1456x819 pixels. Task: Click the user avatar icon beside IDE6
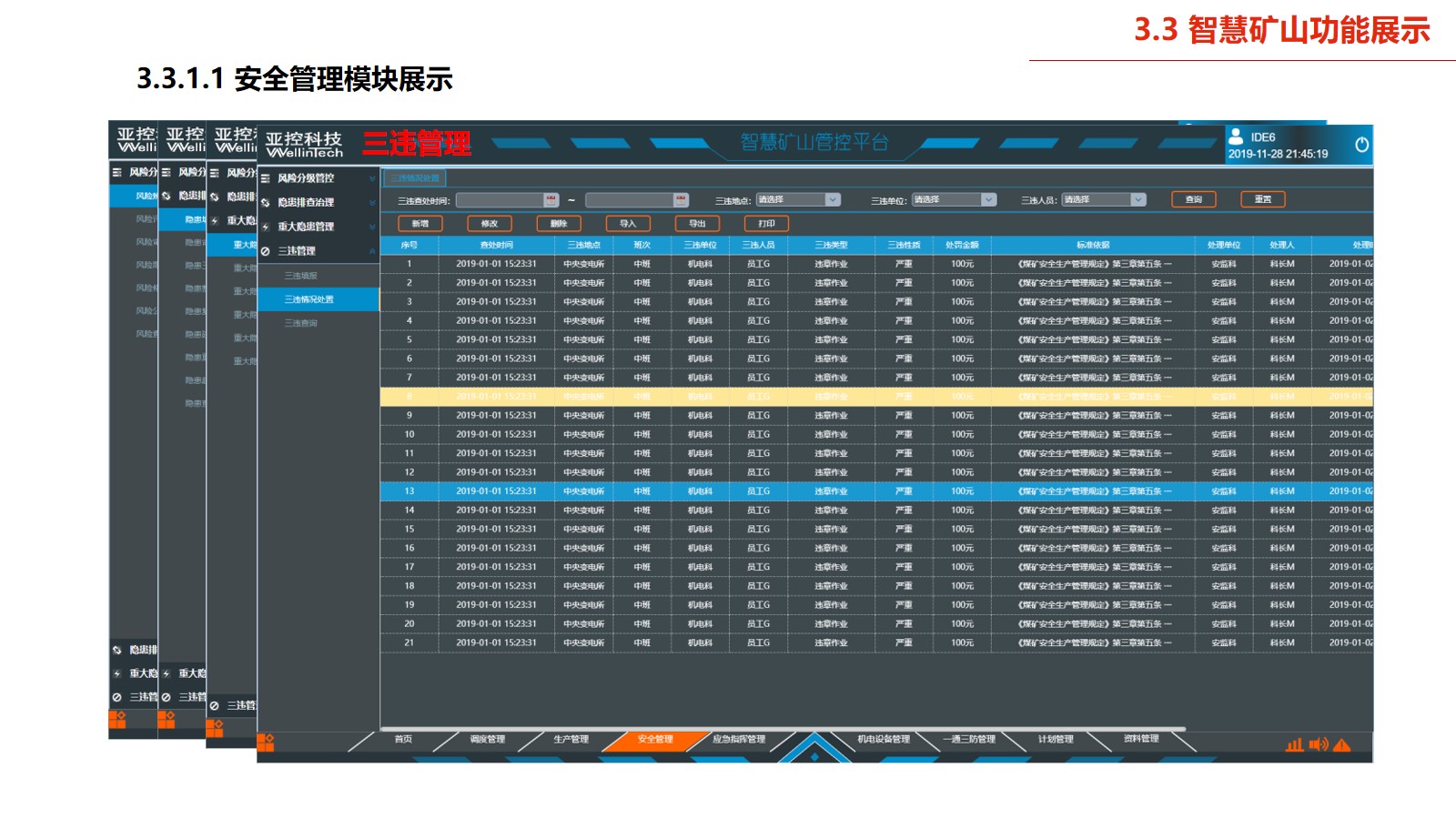point(1236,136)
